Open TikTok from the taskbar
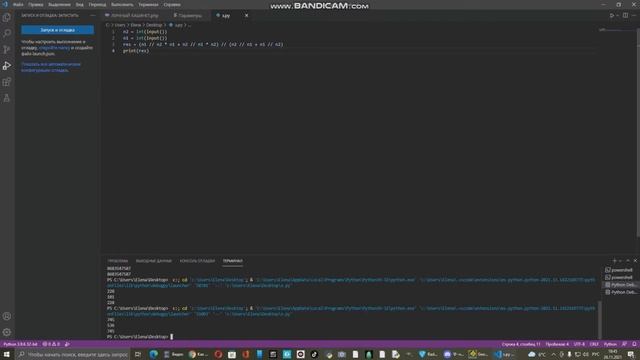The width and height of the screenshot is (640, 360). 314,354
